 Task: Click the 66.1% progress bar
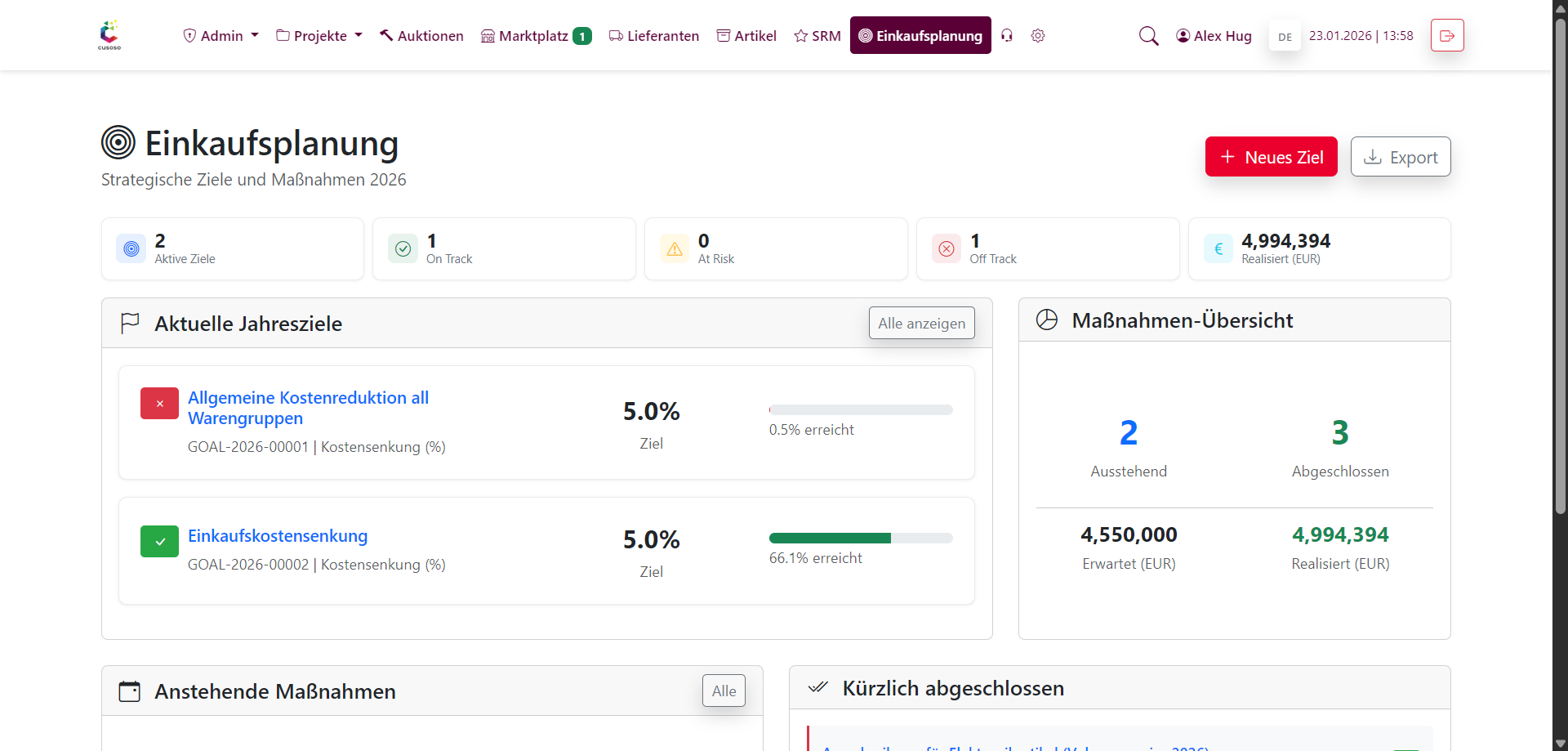860,538
